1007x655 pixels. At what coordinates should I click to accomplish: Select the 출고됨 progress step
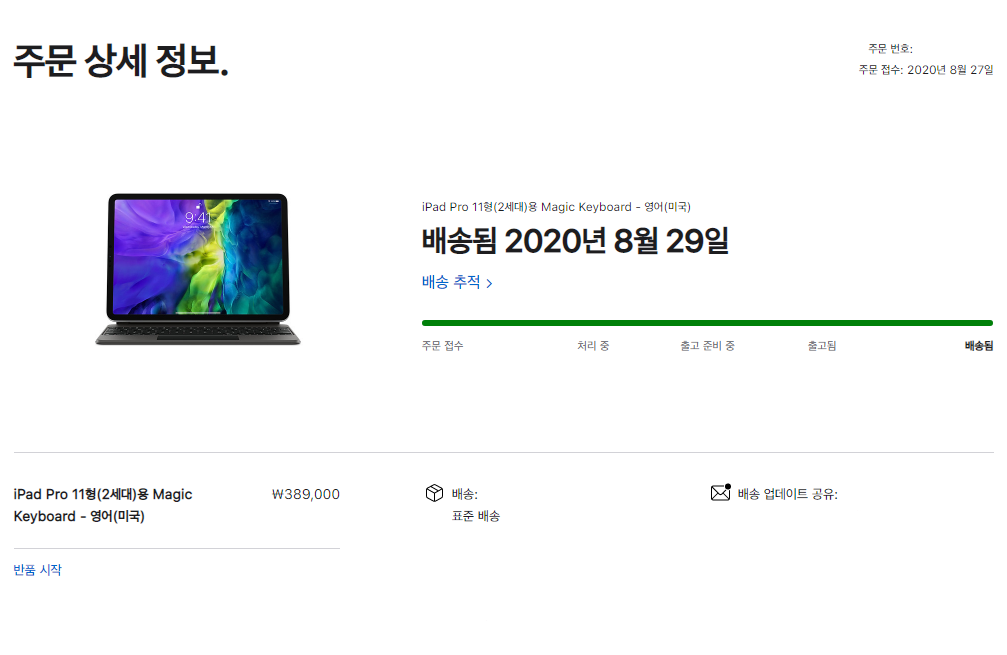click(821, 345)
